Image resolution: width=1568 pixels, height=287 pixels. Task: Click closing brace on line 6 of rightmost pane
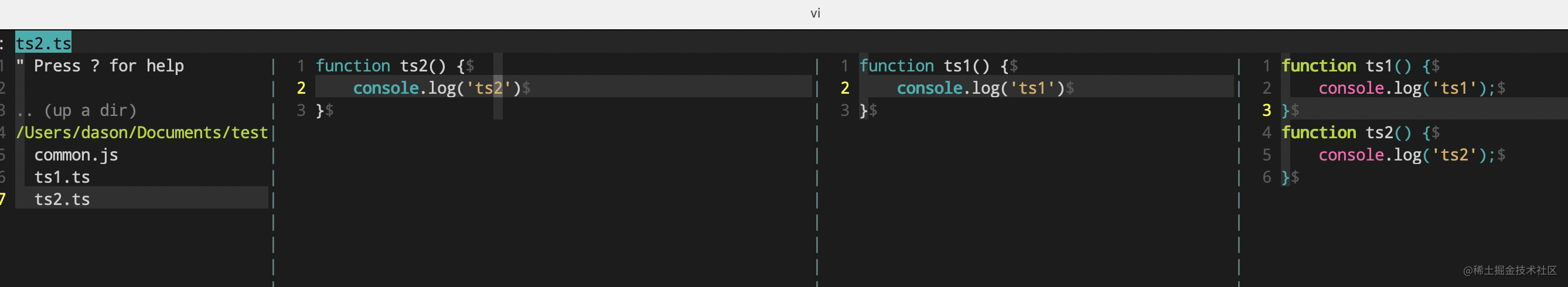pos(1285,177)
